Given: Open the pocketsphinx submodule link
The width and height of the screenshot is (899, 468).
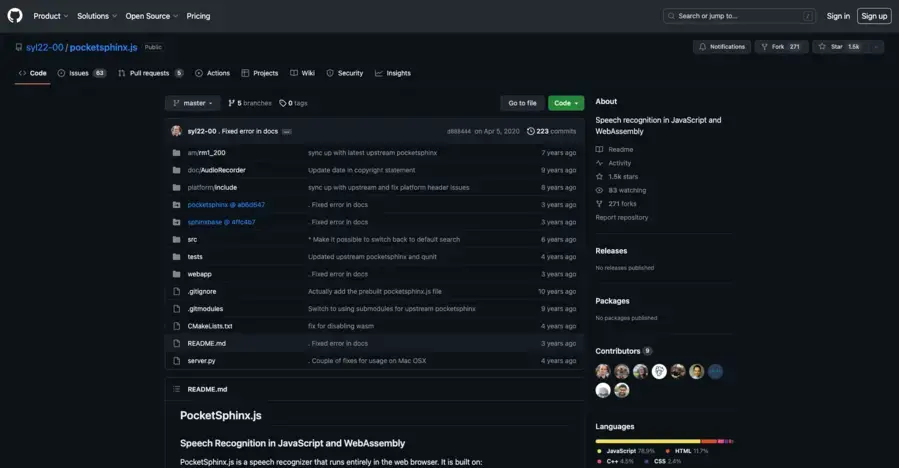Looking at the screenshot, I should [x=226, y=205].
